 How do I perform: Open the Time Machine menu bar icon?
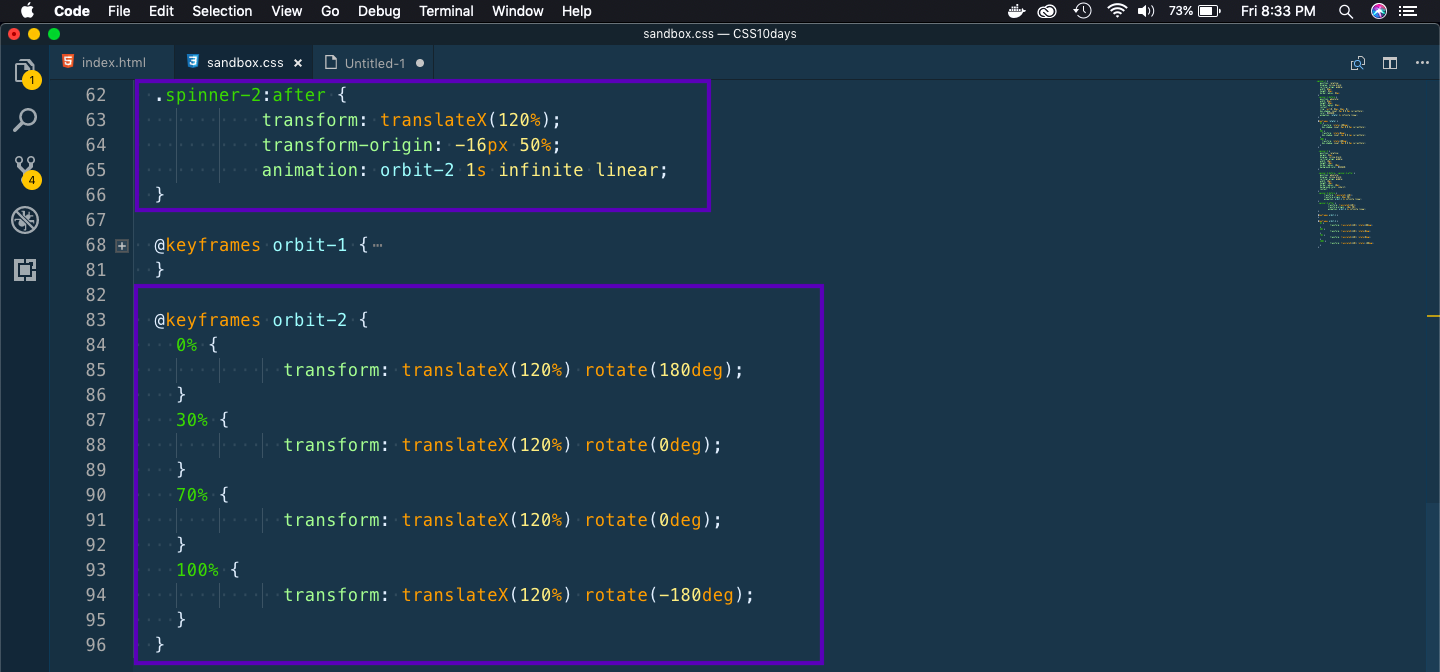tap(1083, 11)
